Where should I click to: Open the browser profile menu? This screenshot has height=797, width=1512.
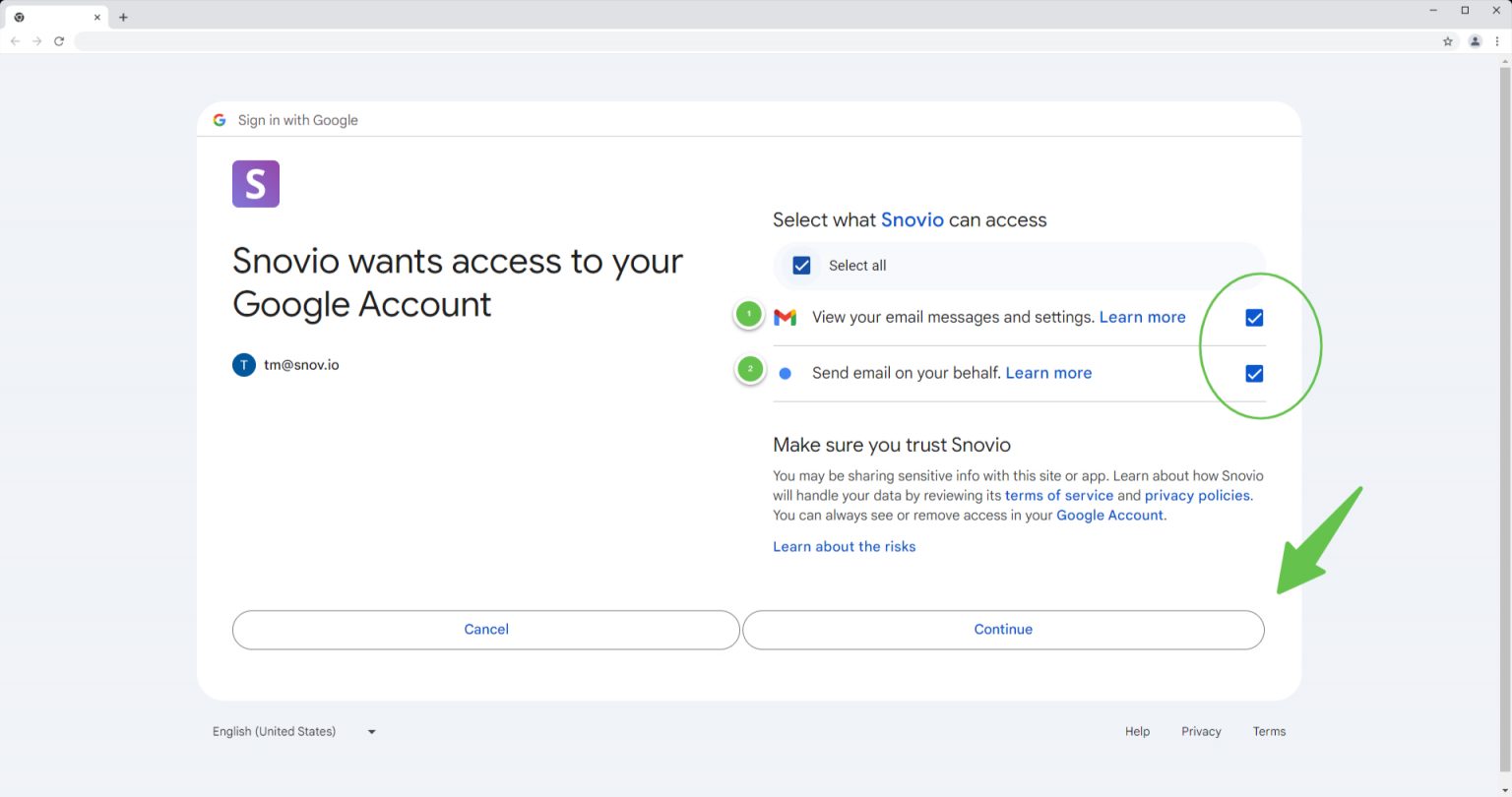coord(1475,41)
